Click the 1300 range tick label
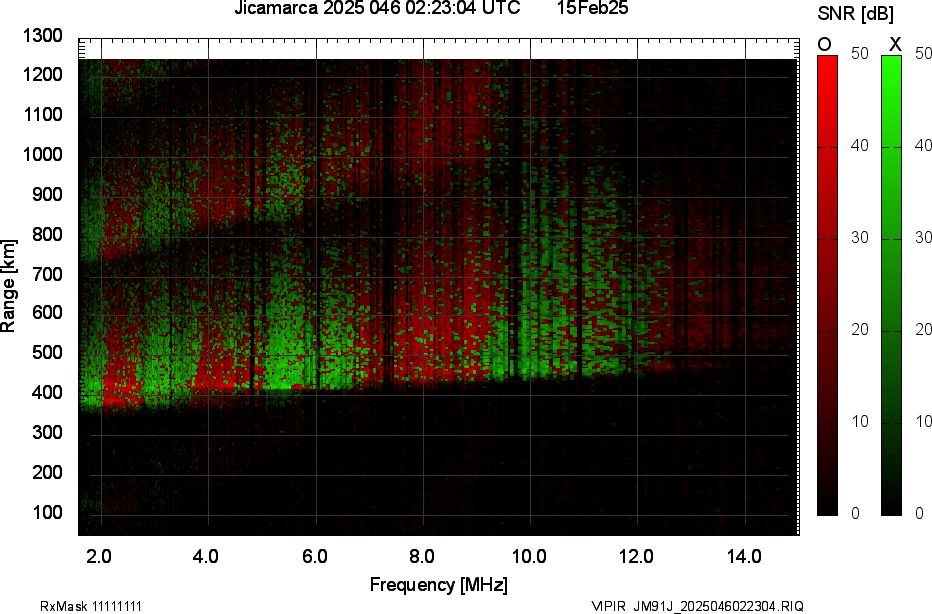Screen dimensions: 932x614 point(43,36)
